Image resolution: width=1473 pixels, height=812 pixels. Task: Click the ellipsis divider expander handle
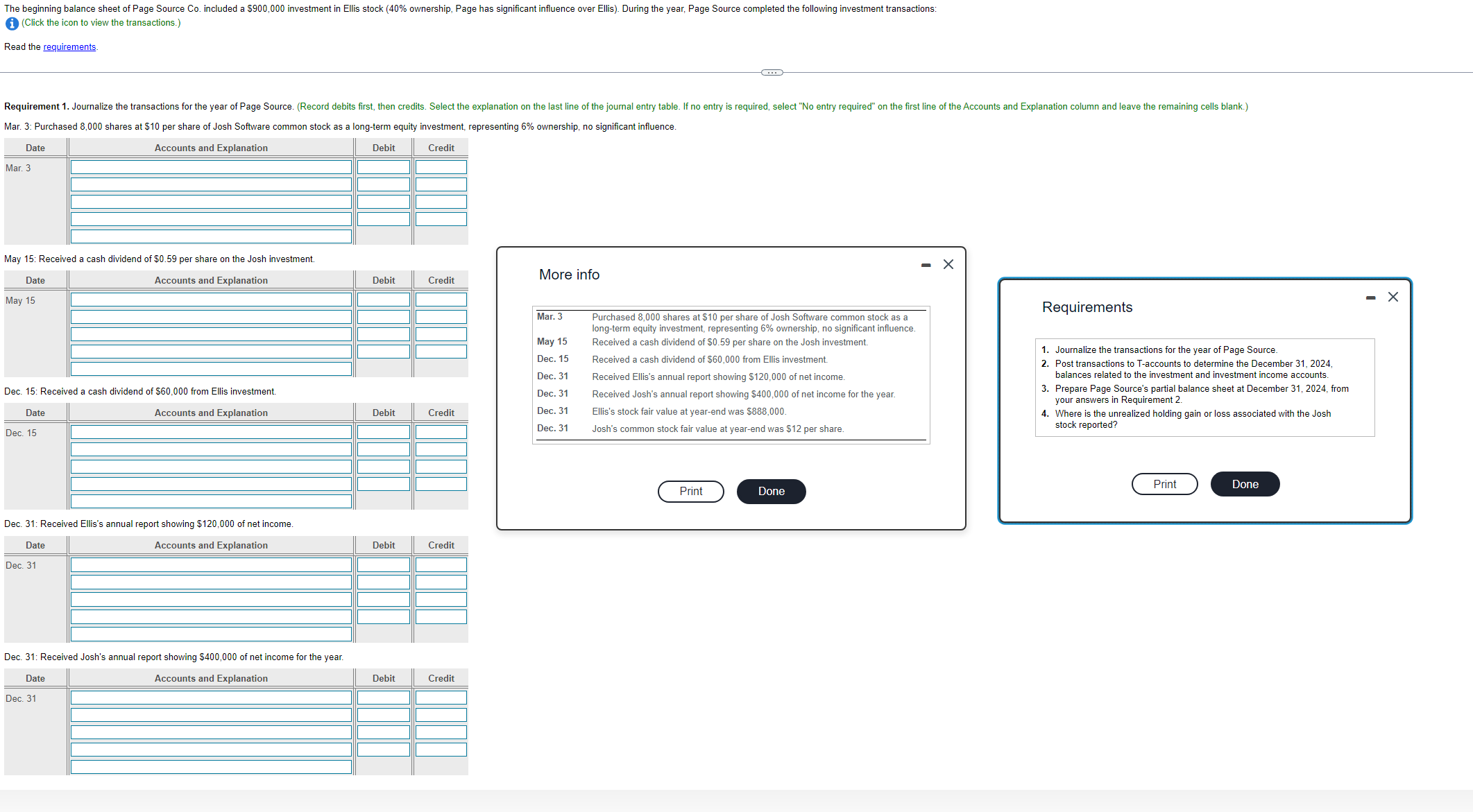[772, 73]
